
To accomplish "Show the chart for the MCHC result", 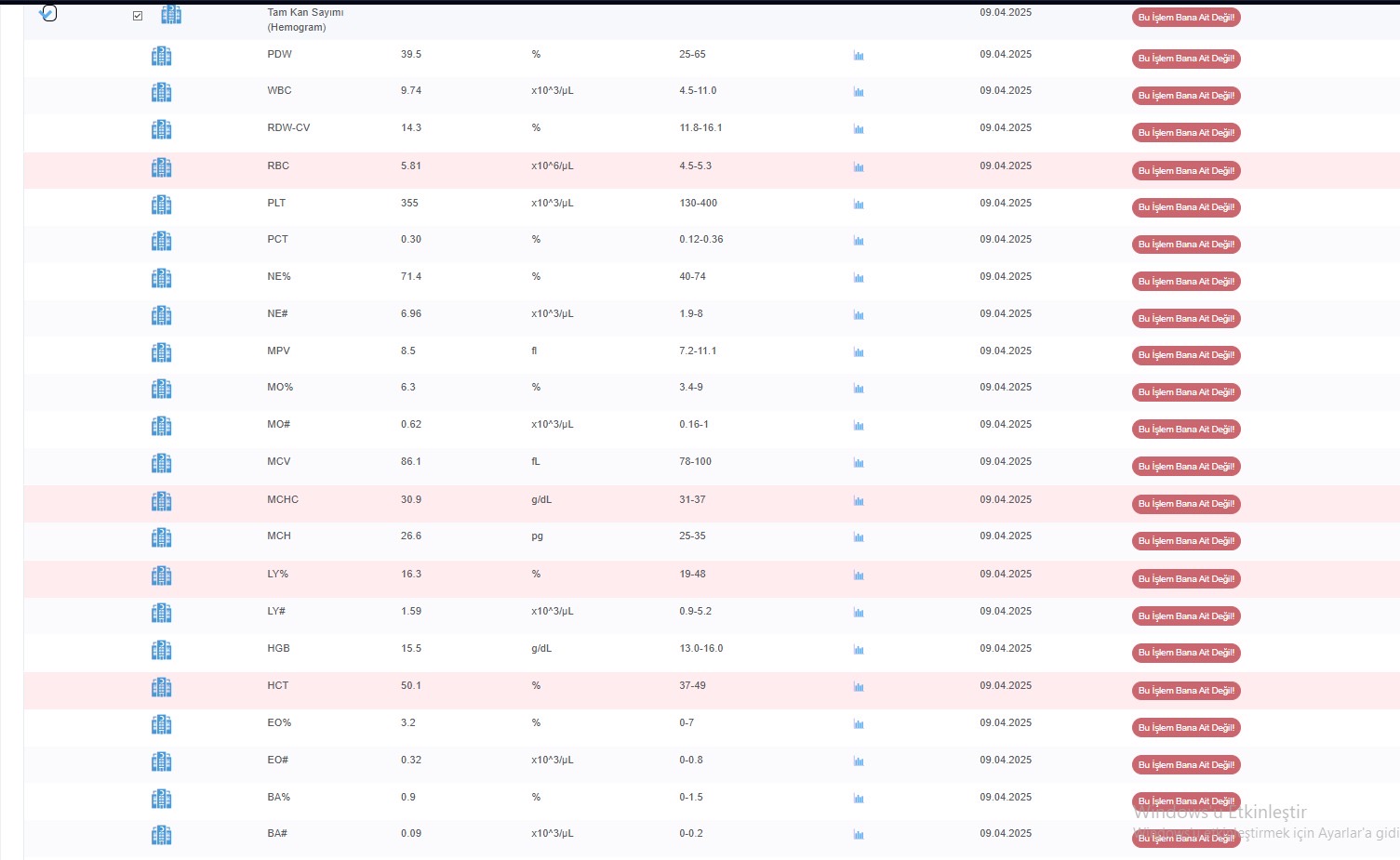I will tap(859, 501).
